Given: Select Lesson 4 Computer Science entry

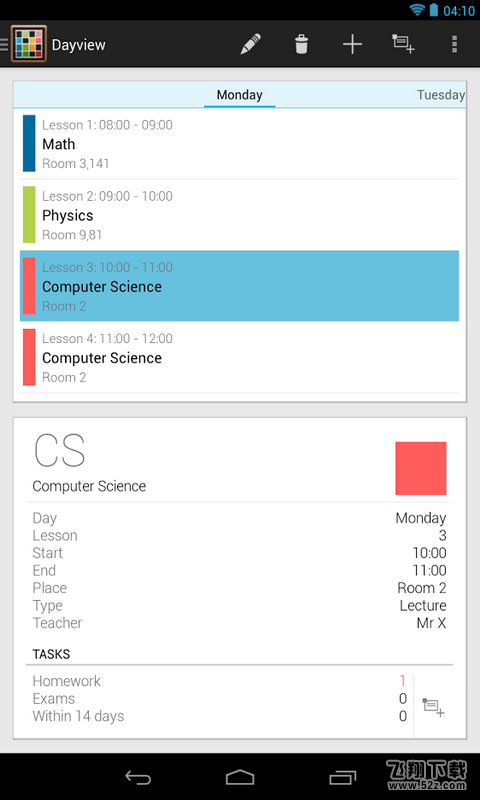Looking at the screenshot, I should pyautogui.click(x=240, y=357).
